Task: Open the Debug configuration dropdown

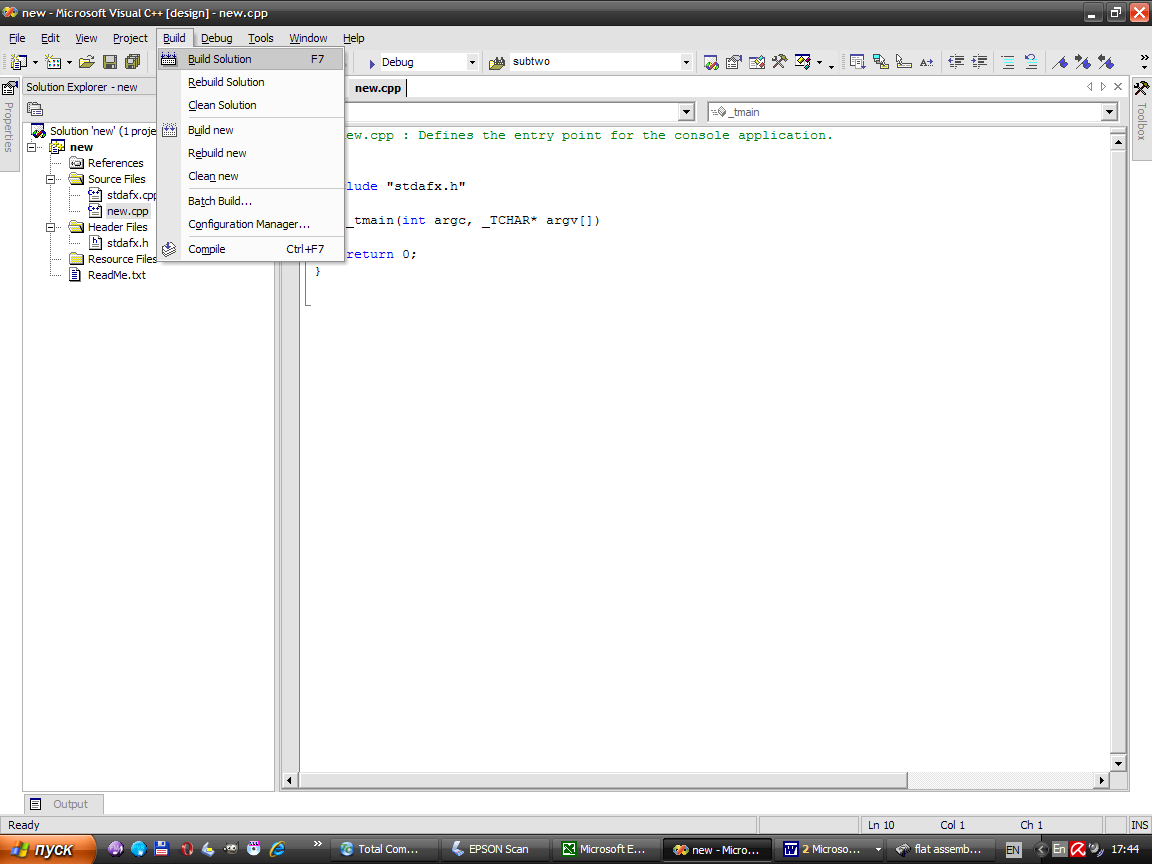Action: (472, 63)
